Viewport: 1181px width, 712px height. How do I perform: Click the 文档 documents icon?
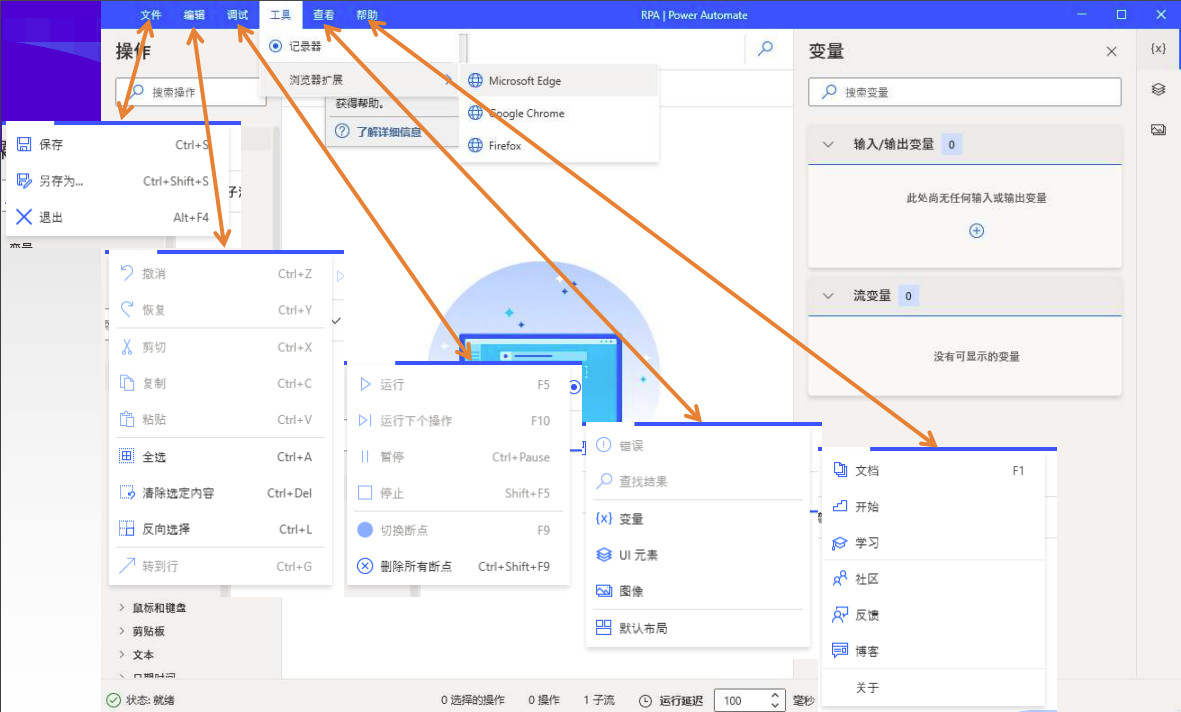pyautogui.click(x=840, y=470)
